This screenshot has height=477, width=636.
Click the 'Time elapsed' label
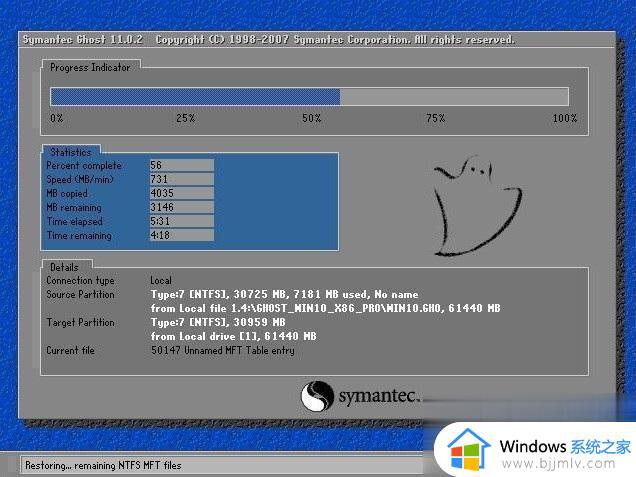[x=75, y=221]
